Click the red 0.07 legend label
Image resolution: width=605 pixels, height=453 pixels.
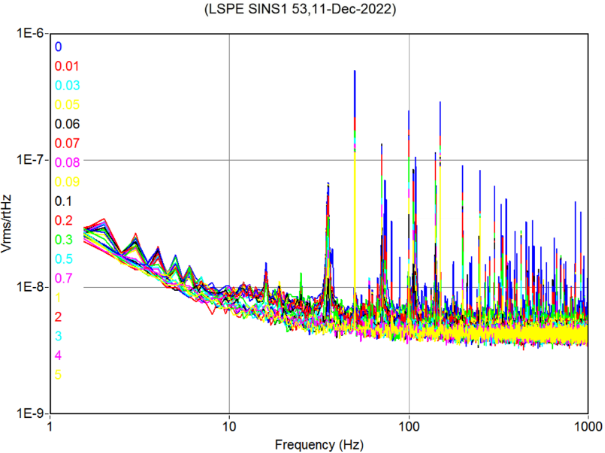66,143
